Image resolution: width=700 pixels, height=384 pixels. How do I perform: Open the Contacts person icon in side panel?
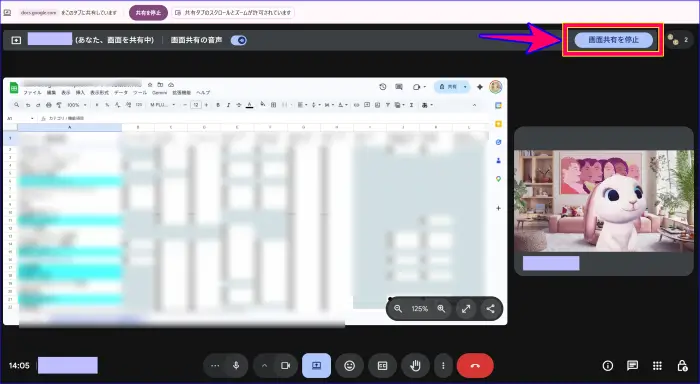coord(498,160)
